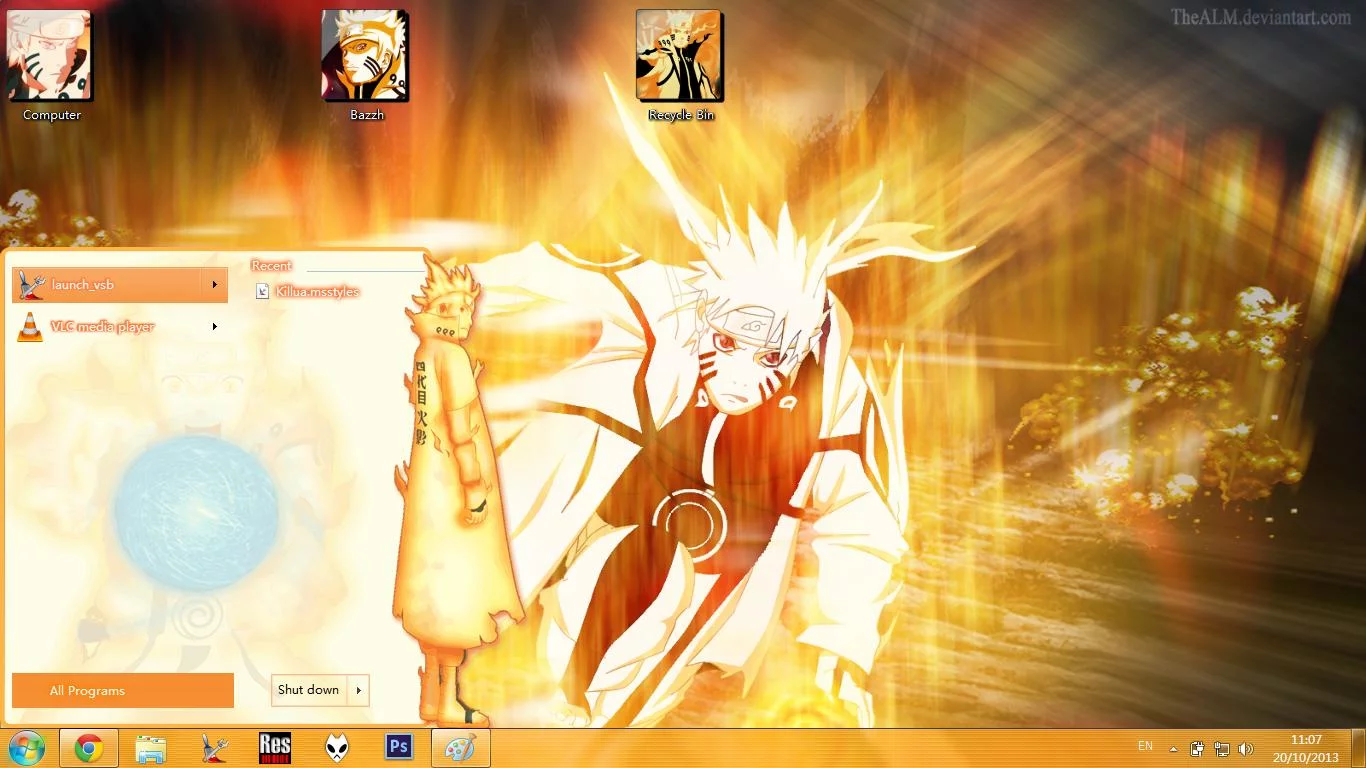
Task: Open the volume speaker tray icon
Action: click(x=1246, y=749)
